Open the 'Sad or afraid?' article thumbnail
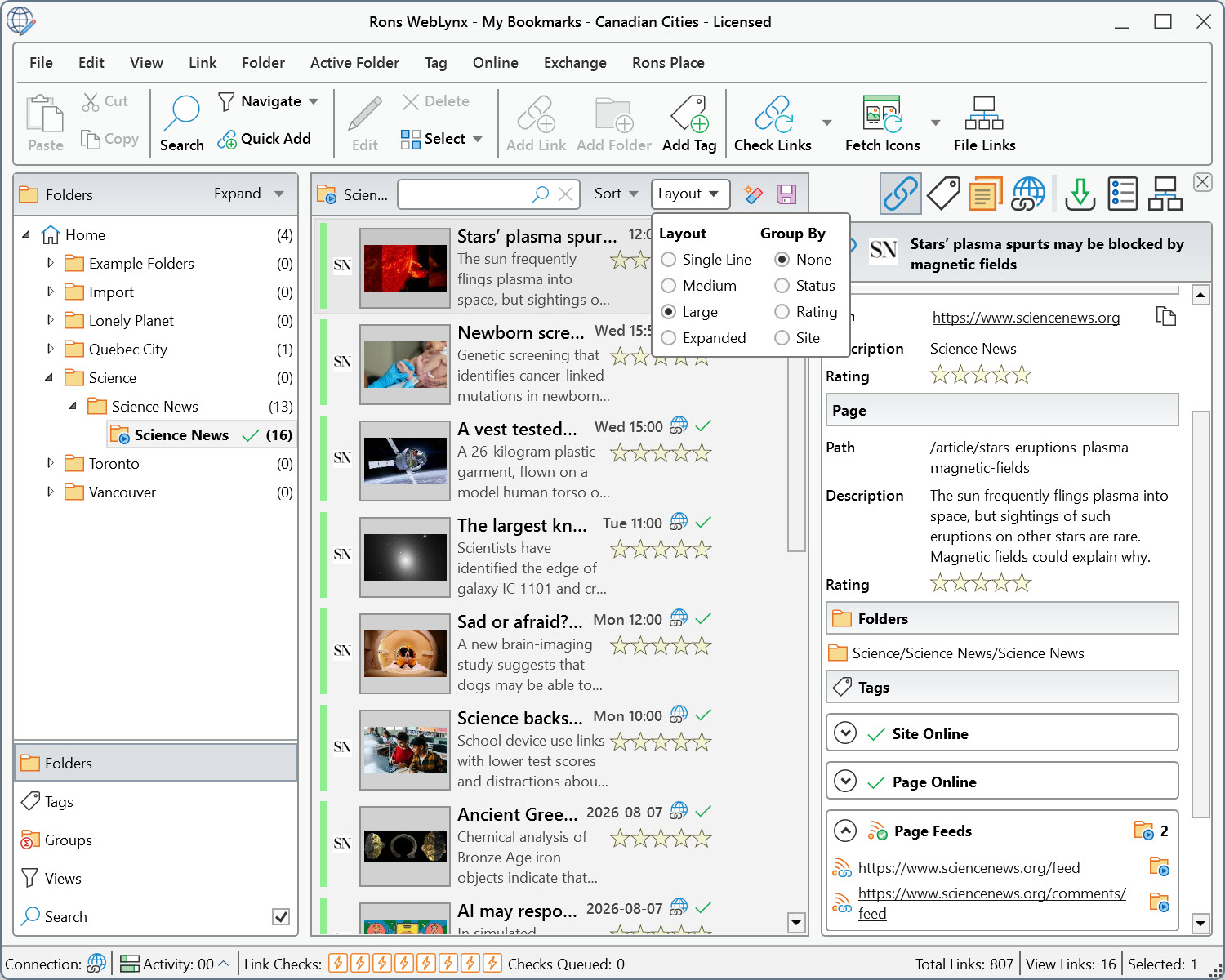The width and height of the screenshot is (1225, 980). pos(405,653)
